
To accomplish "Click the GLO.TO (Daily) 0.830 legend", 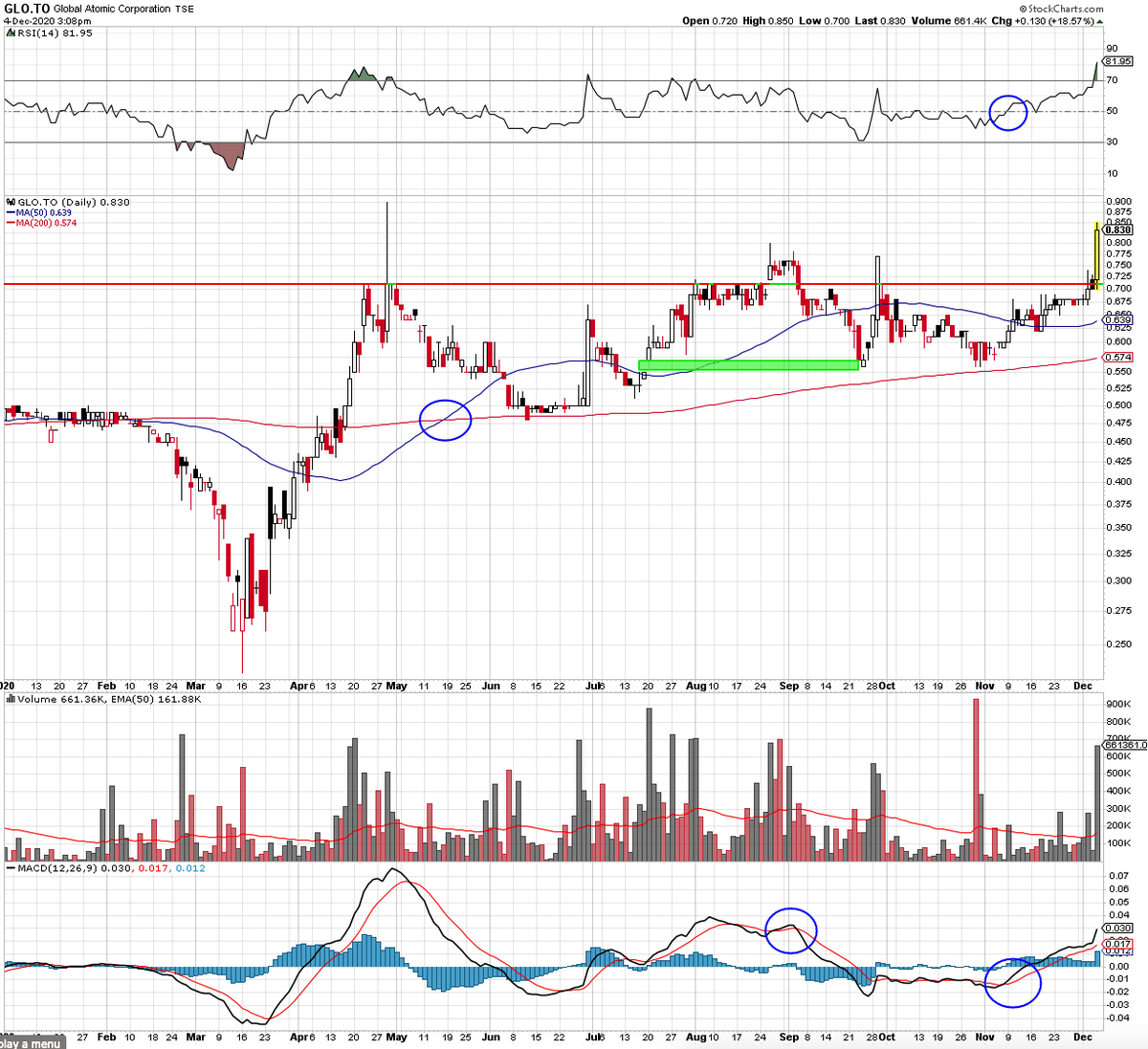I will pos(74,202).
